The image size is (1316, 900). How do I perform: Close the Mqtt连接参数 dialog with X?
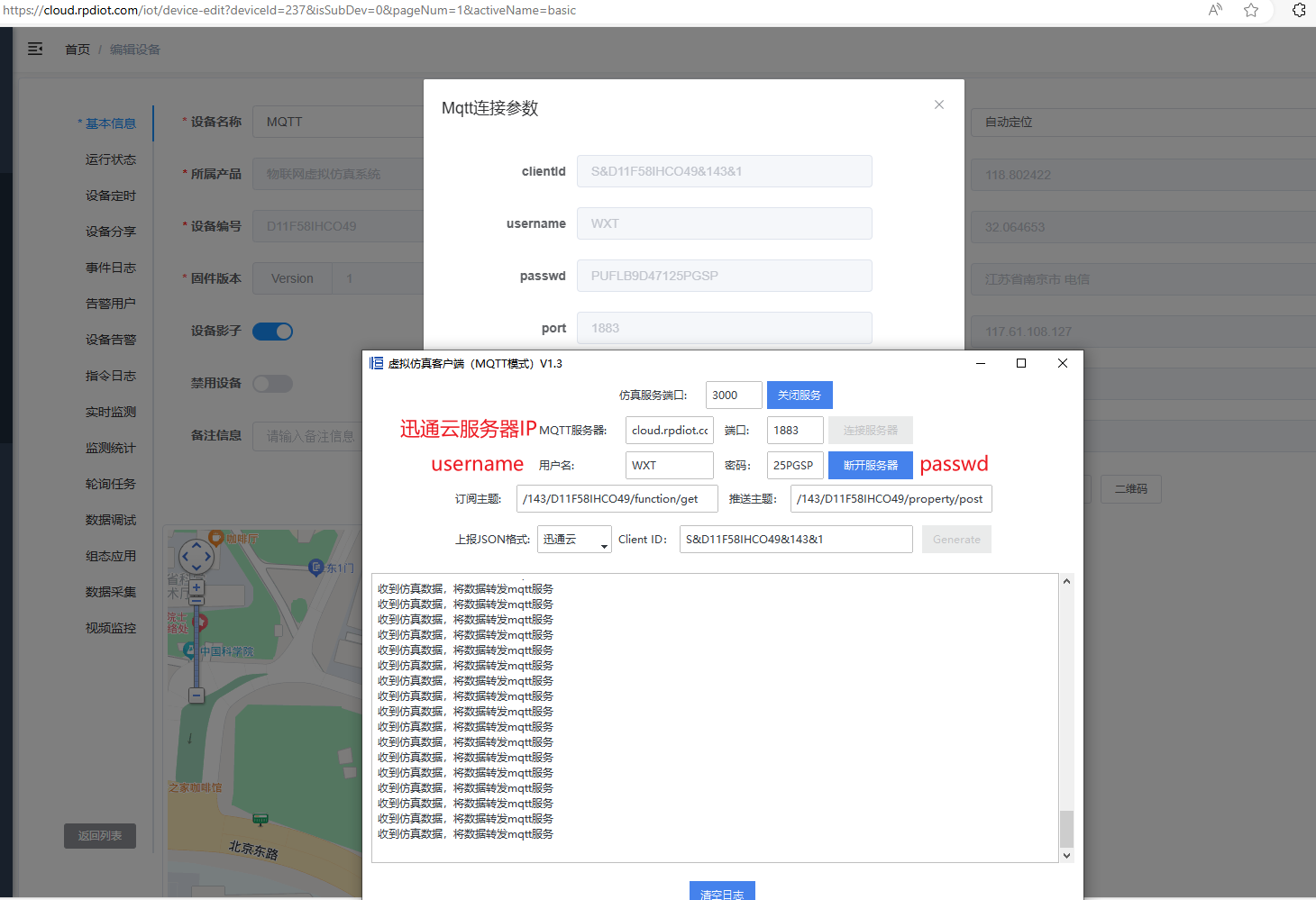click(x=939, y=105)
